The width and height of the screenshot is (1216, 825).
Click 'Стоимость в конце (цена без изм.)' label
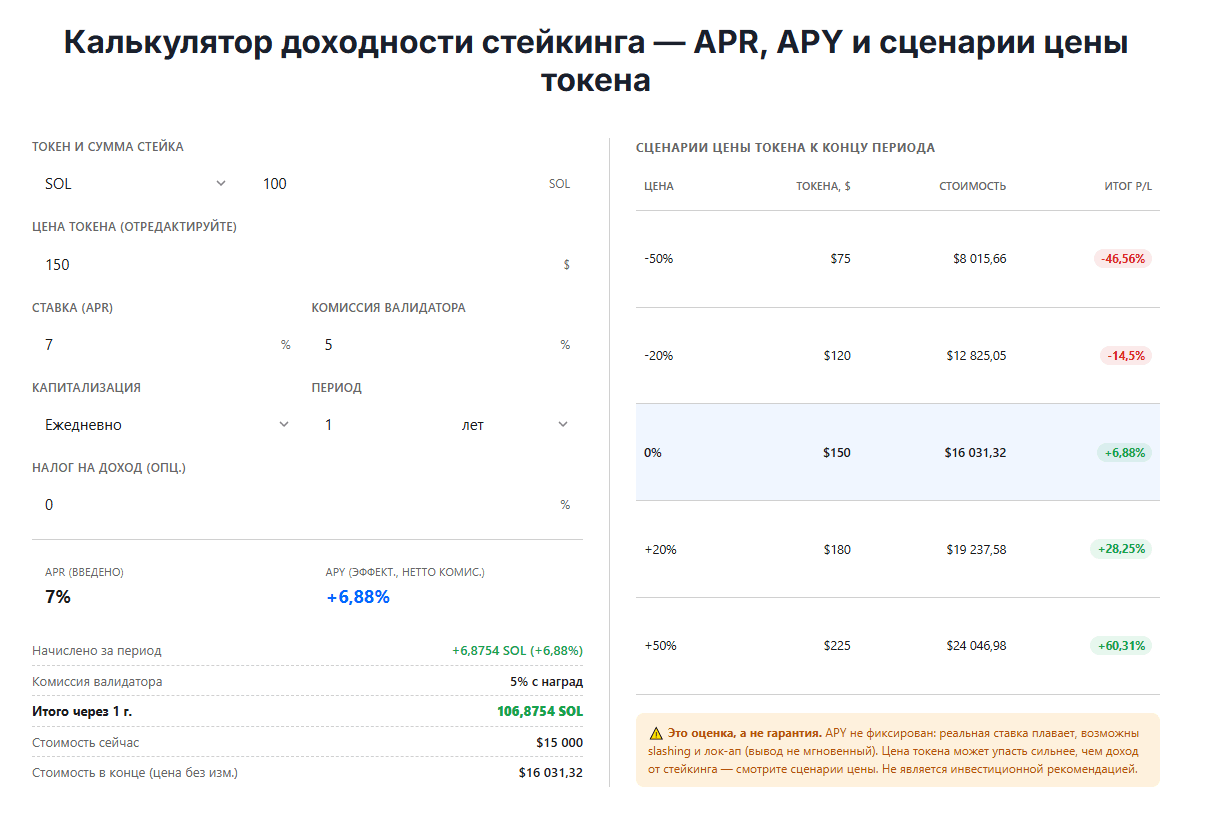click(x=135, y=773)
